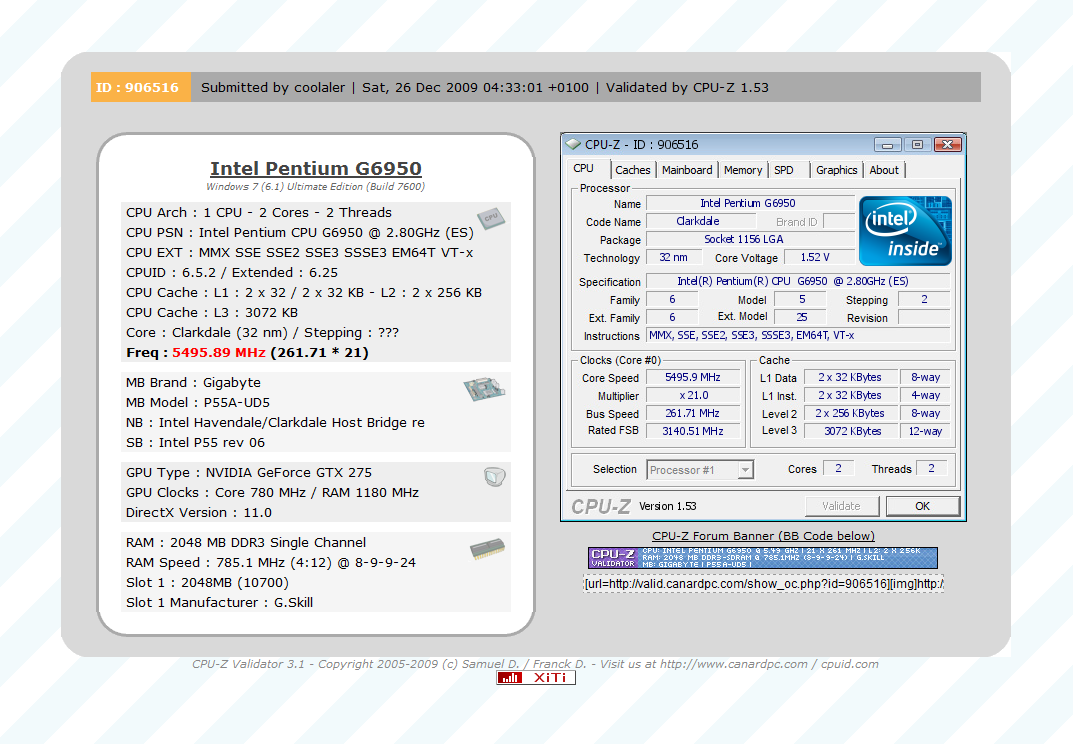
Task: Maximize the CPU-Z window
Action: (917, 144)
